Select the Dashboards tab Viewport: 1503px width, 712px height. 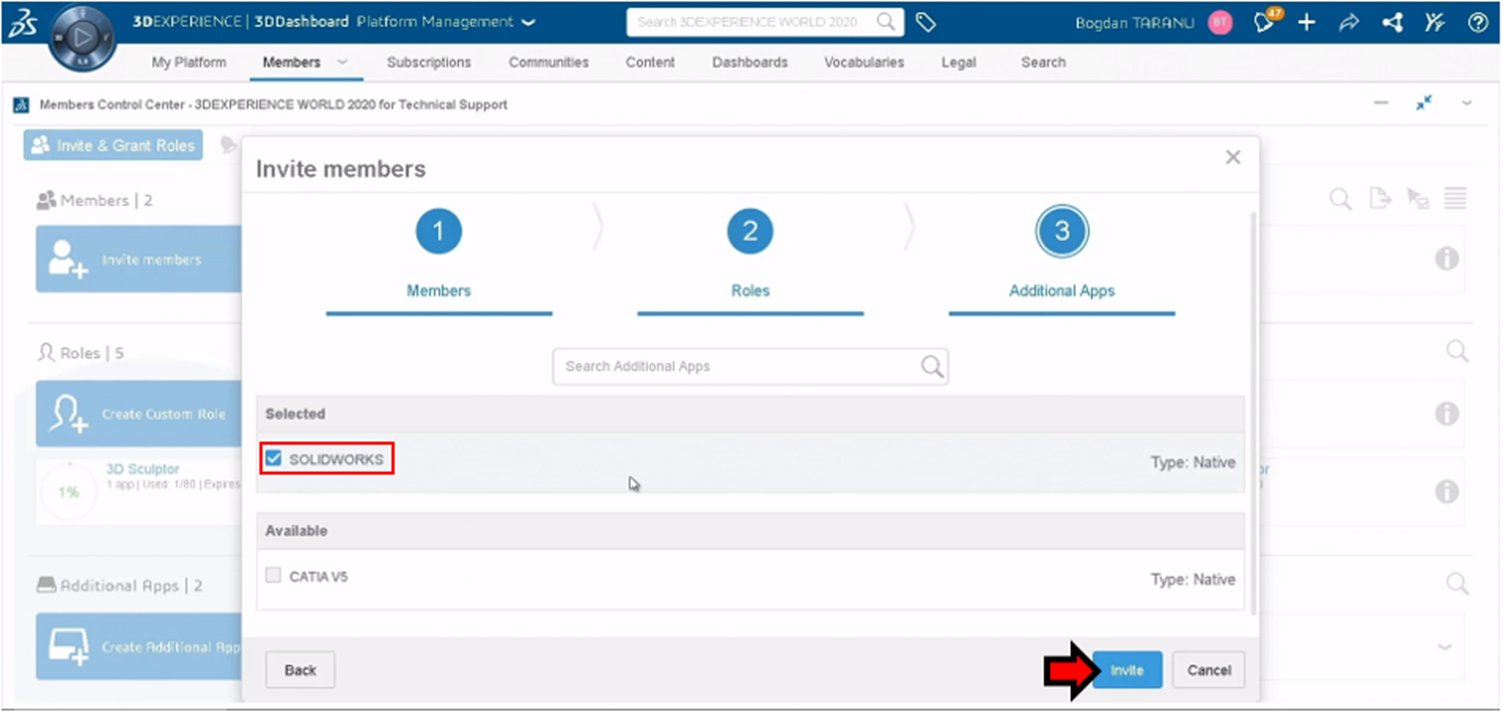[750, 62]
